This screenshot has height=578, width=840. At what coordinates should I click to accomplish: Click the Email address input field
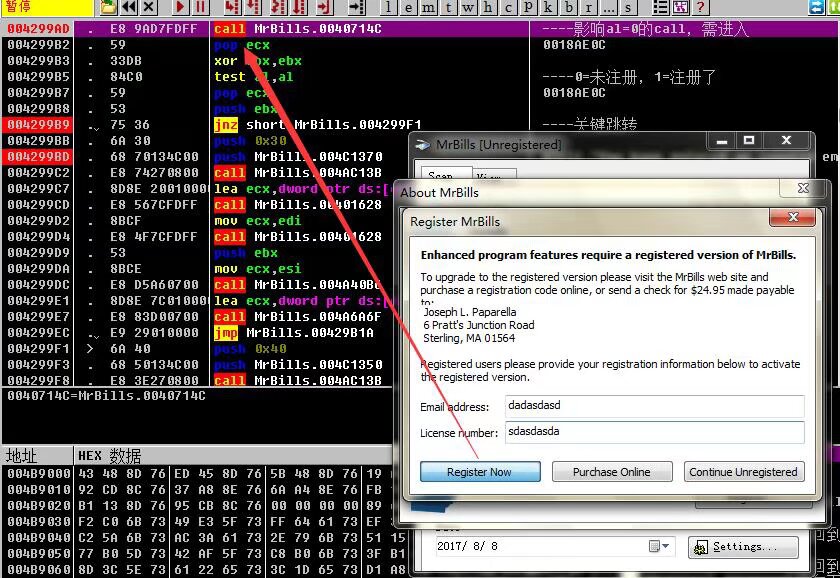click(x=655, y=406)
